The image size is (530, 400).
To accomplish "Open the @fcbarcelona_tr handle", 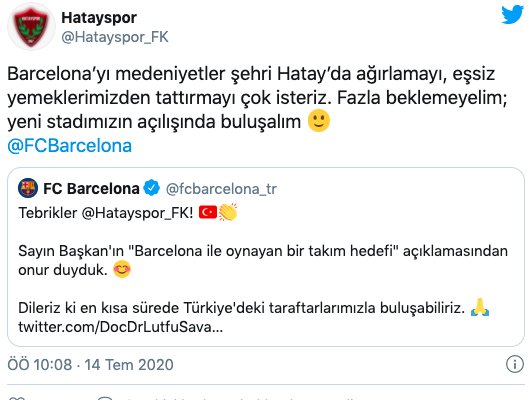I will click(x=221, y=189).
